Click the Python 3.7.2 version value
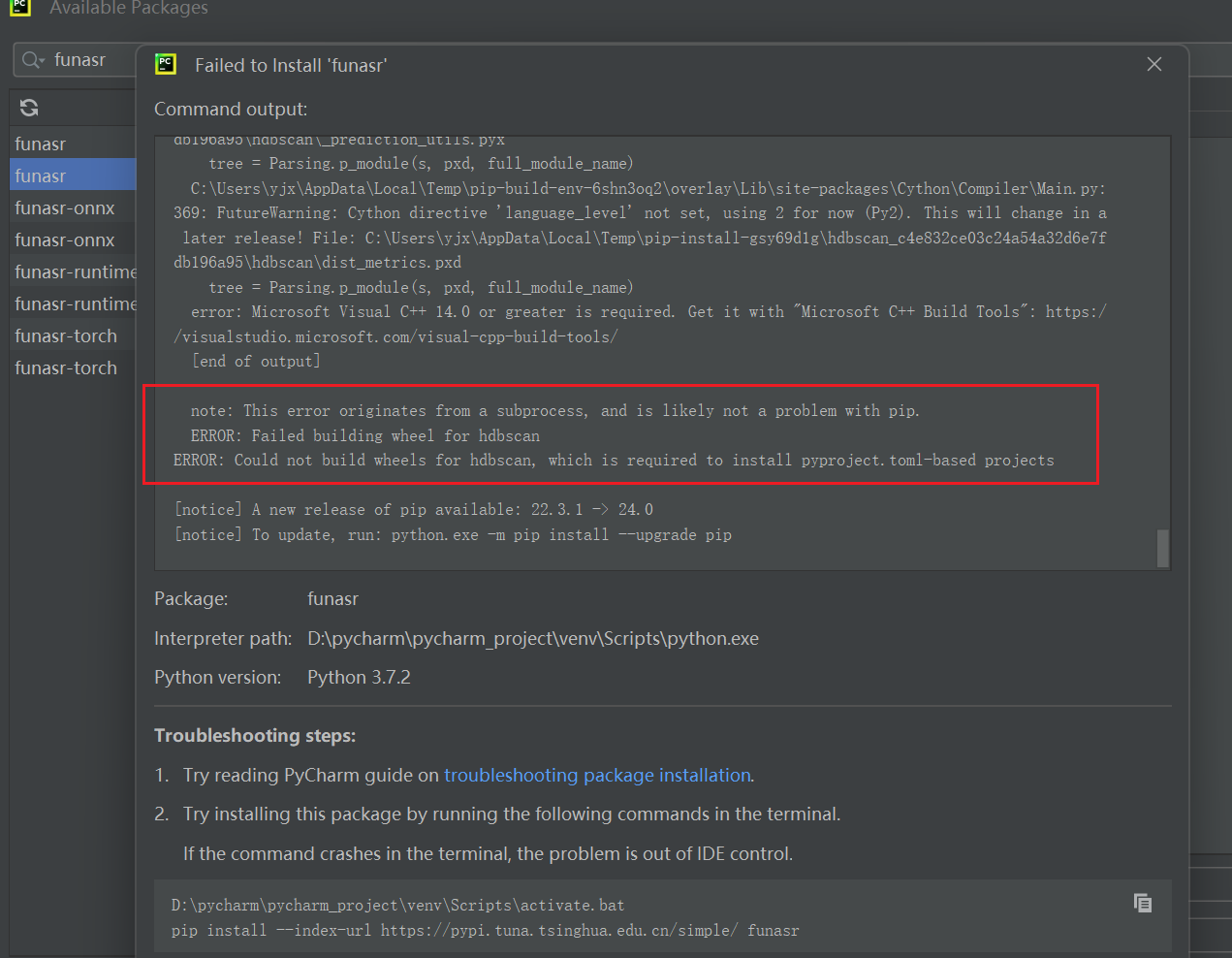Image resolution: width=1232 pixels, height=958 pixels. [x=359, y=677]
